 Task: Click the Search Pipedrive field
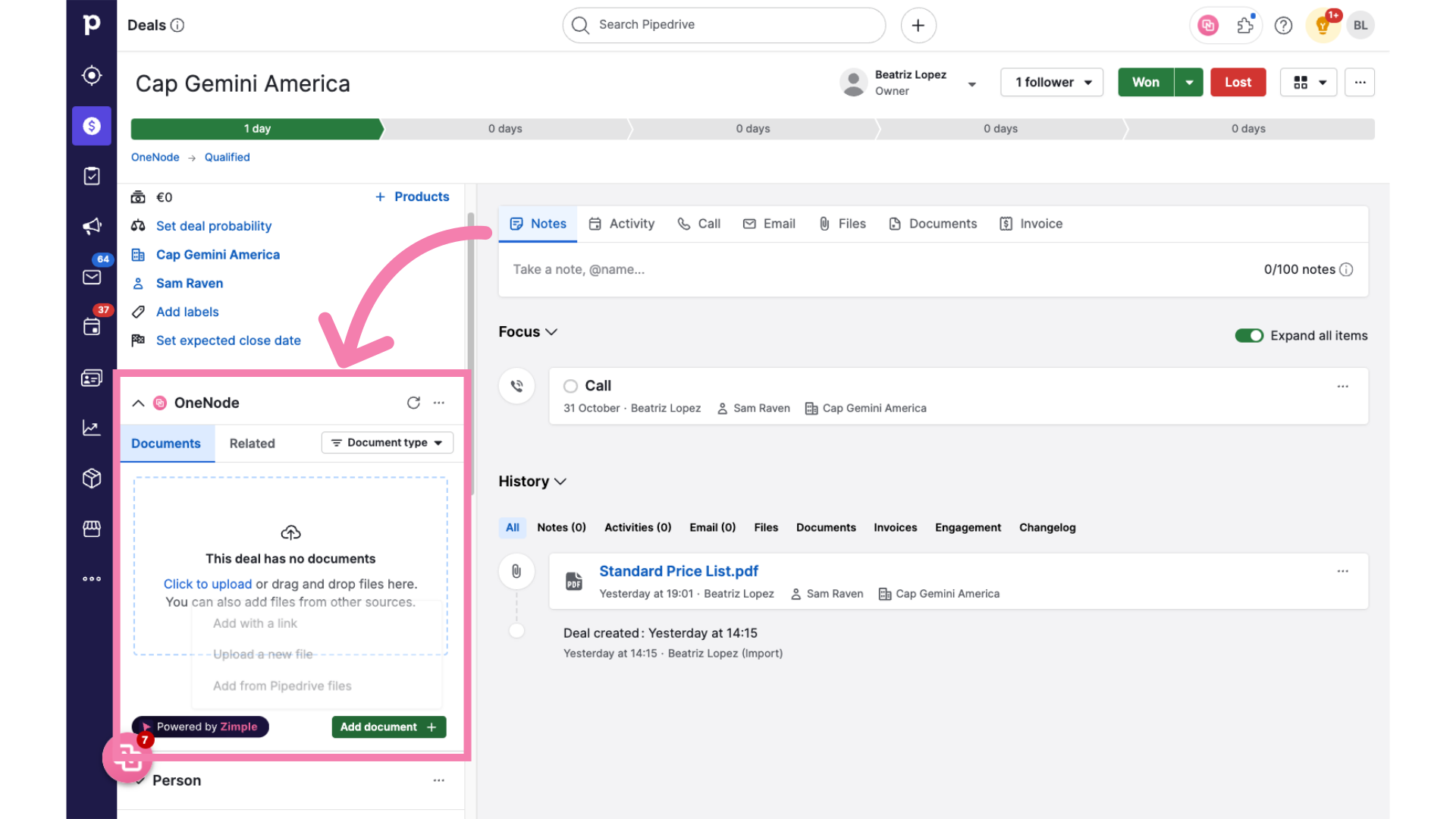tap(724, 25)
